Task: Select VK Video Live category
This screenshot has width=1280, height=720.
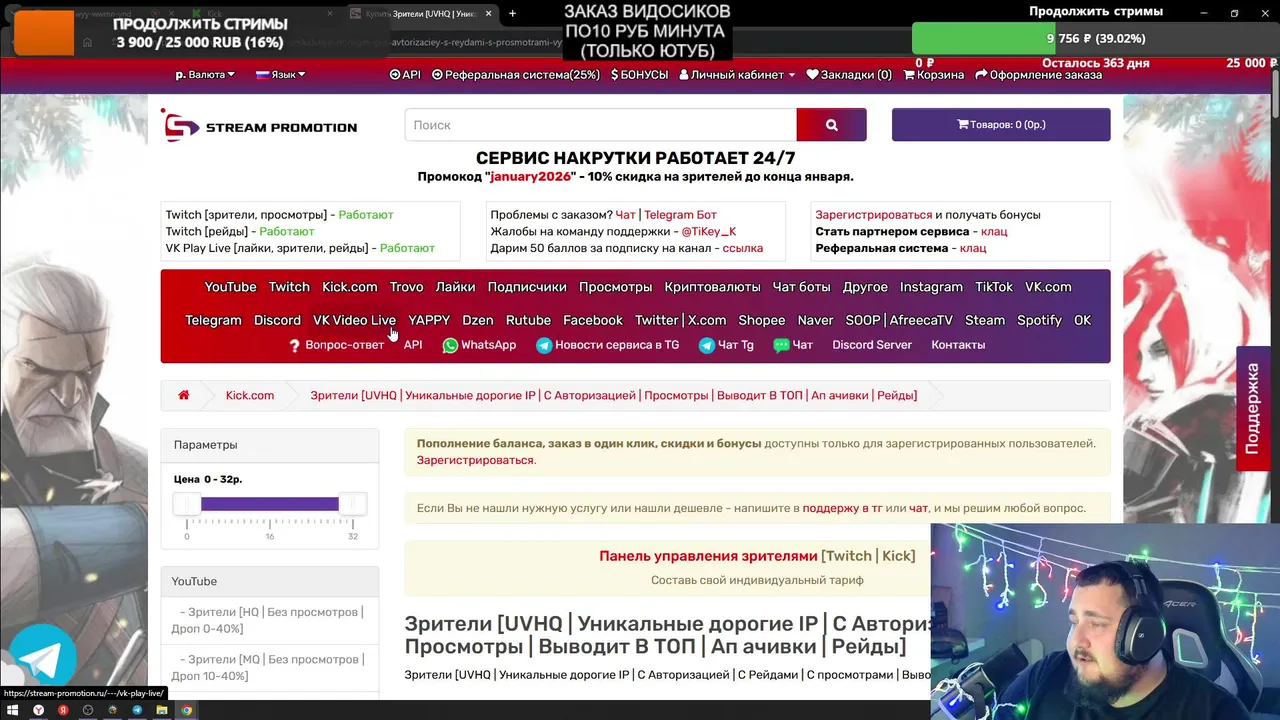Action: [x=354, y=320]
